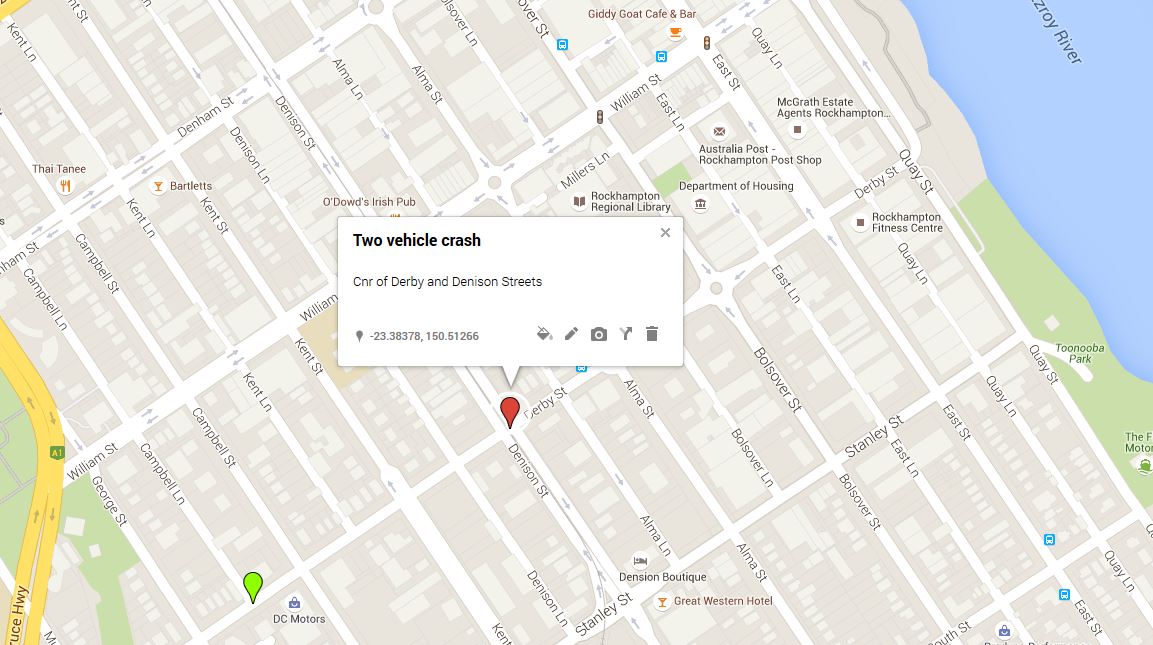Open the Great Western Hotel marker
1153x645 pixels.
[662, 602]
